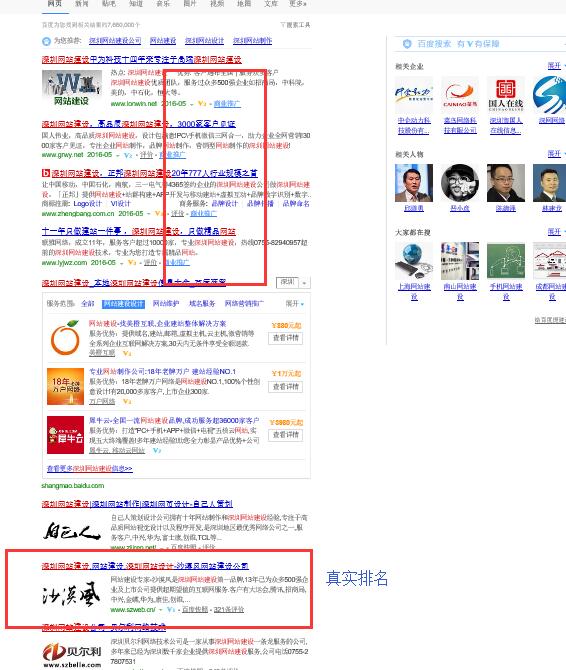View details for ¥1万元 offer
The width and height of the screenshot is (566, 670).
point(286,387)
